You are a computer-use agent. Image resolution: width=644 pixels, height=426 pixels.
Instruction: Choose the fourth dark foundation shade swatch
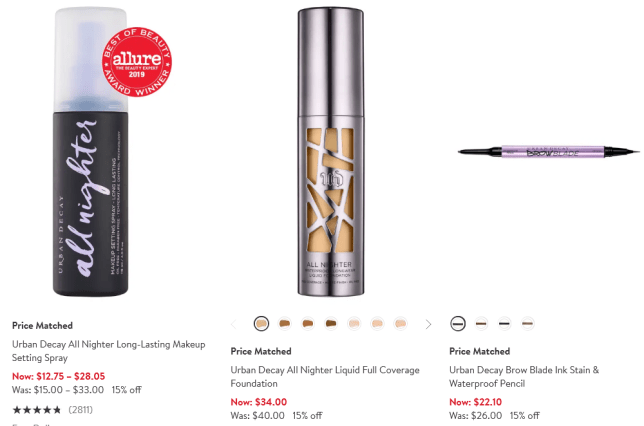(x=331, y=324)
